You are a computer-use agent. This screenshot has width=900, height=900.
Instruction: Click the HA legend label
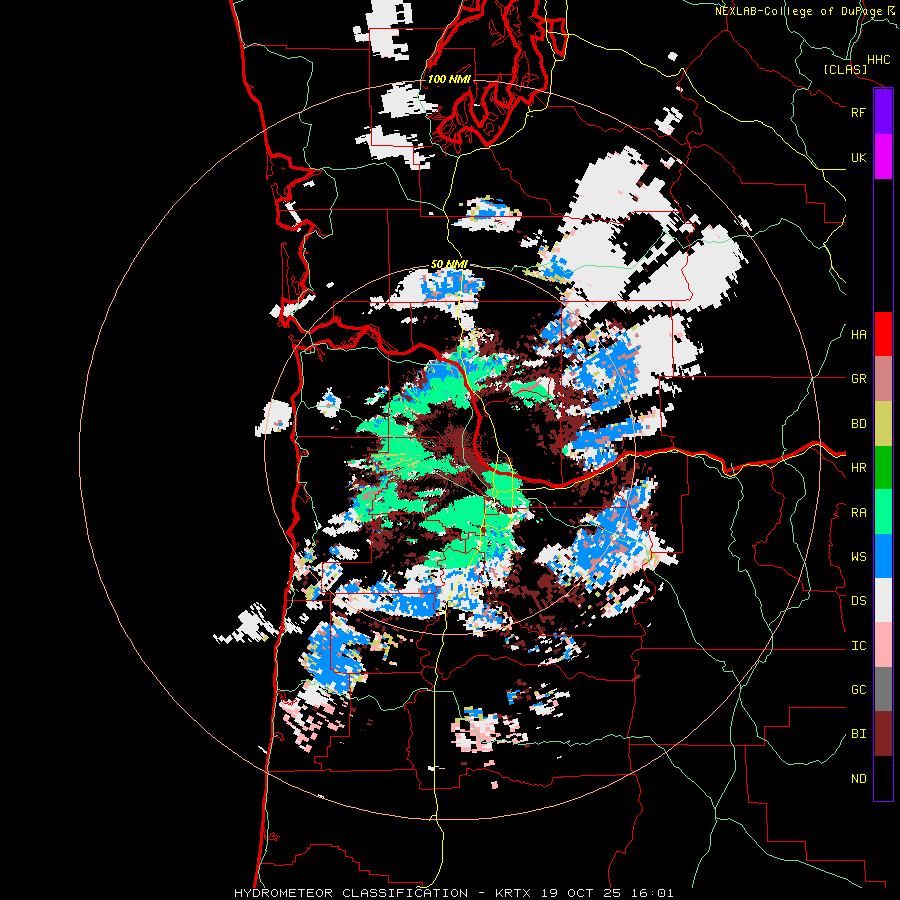click(858, 335)
